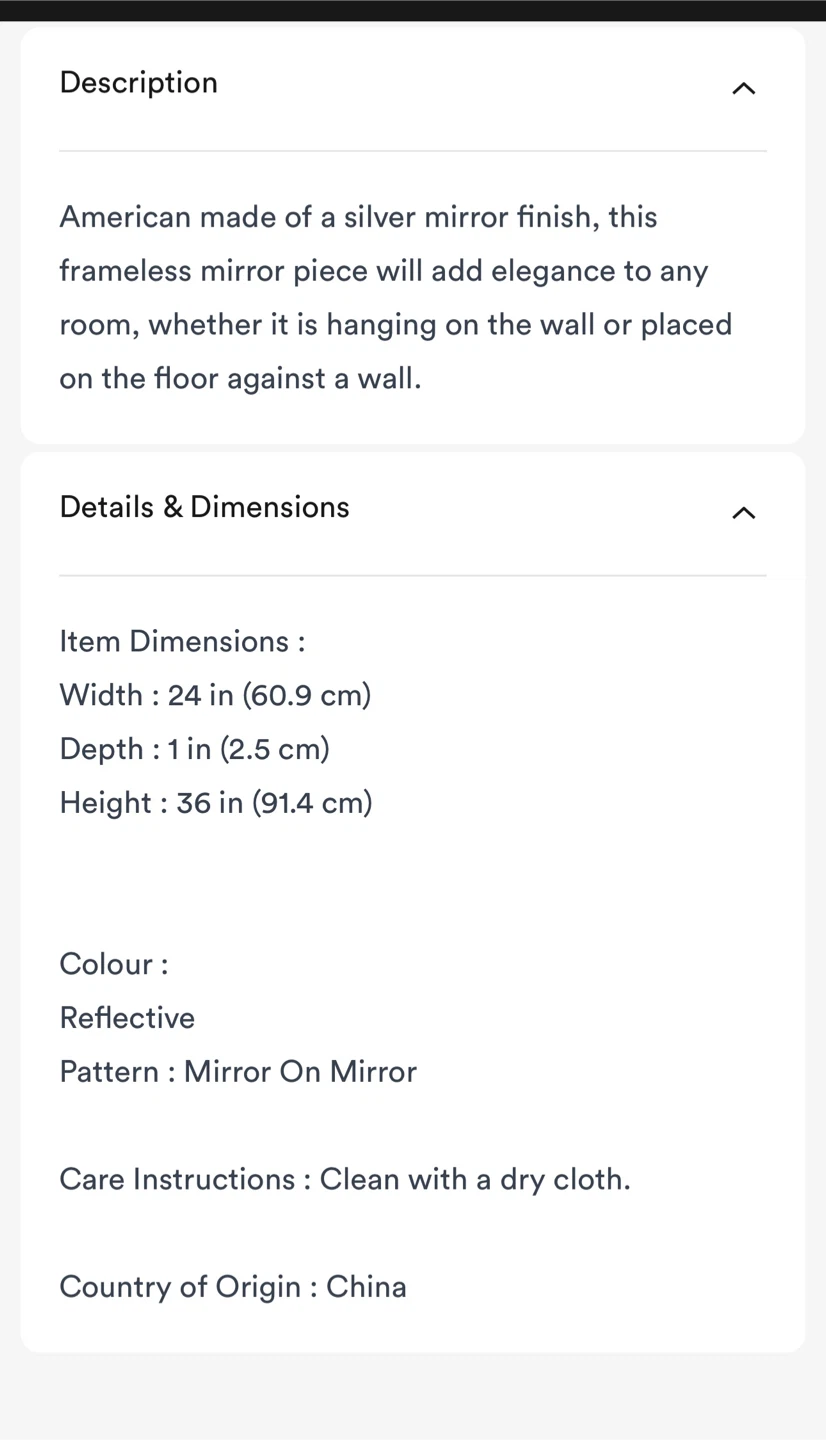Click the line starting "room, whether it is hanging"
The height and width of the screenshot is (1440, 826).
point(396,325)
